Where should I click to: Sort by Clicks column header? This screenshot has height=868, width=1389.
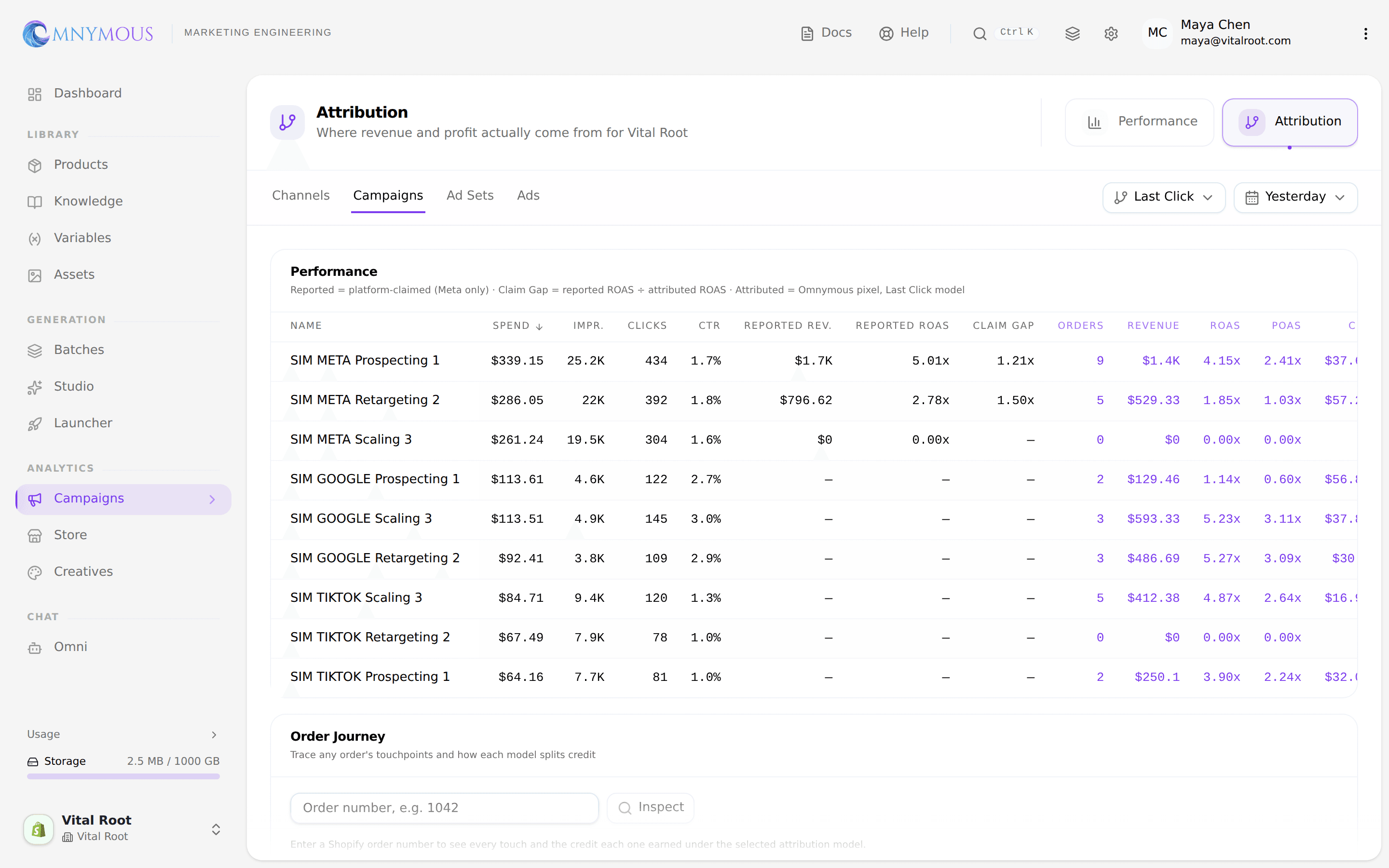point(647,326)
